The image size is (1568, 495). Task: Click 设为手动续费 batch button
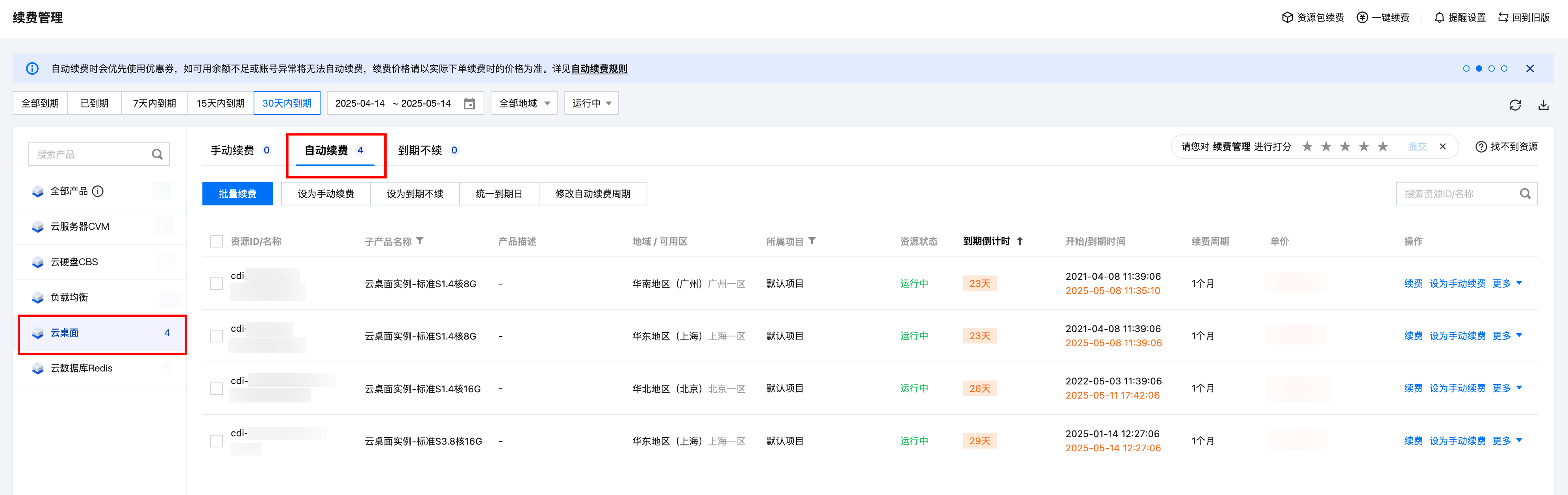pyautogui.click(x=326, y=194)
